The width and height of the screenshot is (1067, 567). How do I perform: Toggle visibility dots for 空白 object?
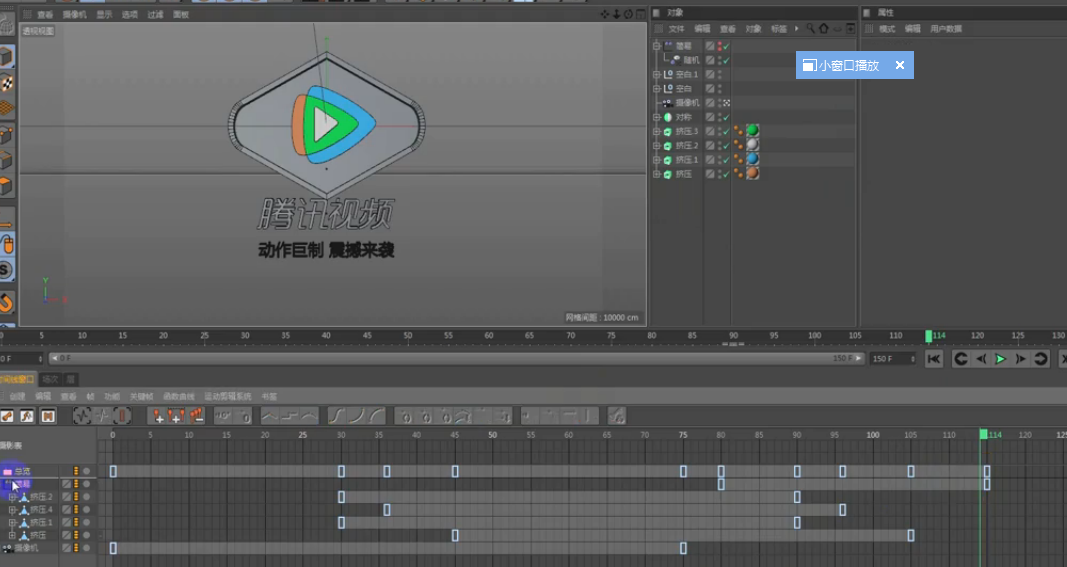tap(719, 88)
